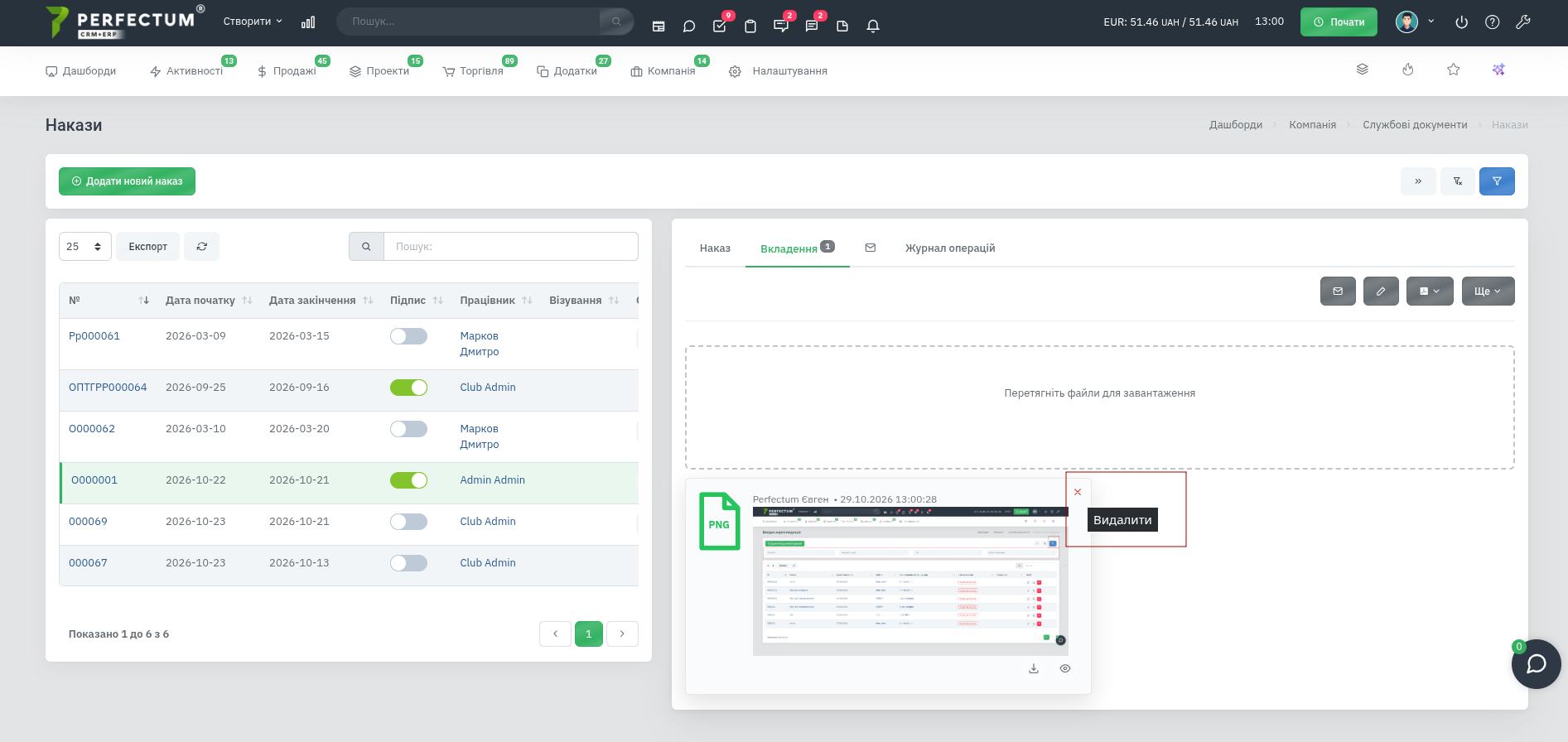Open the calendar icon in top bar
The height and width of the screenshot is (742, 1568).
tap(659, 26)
